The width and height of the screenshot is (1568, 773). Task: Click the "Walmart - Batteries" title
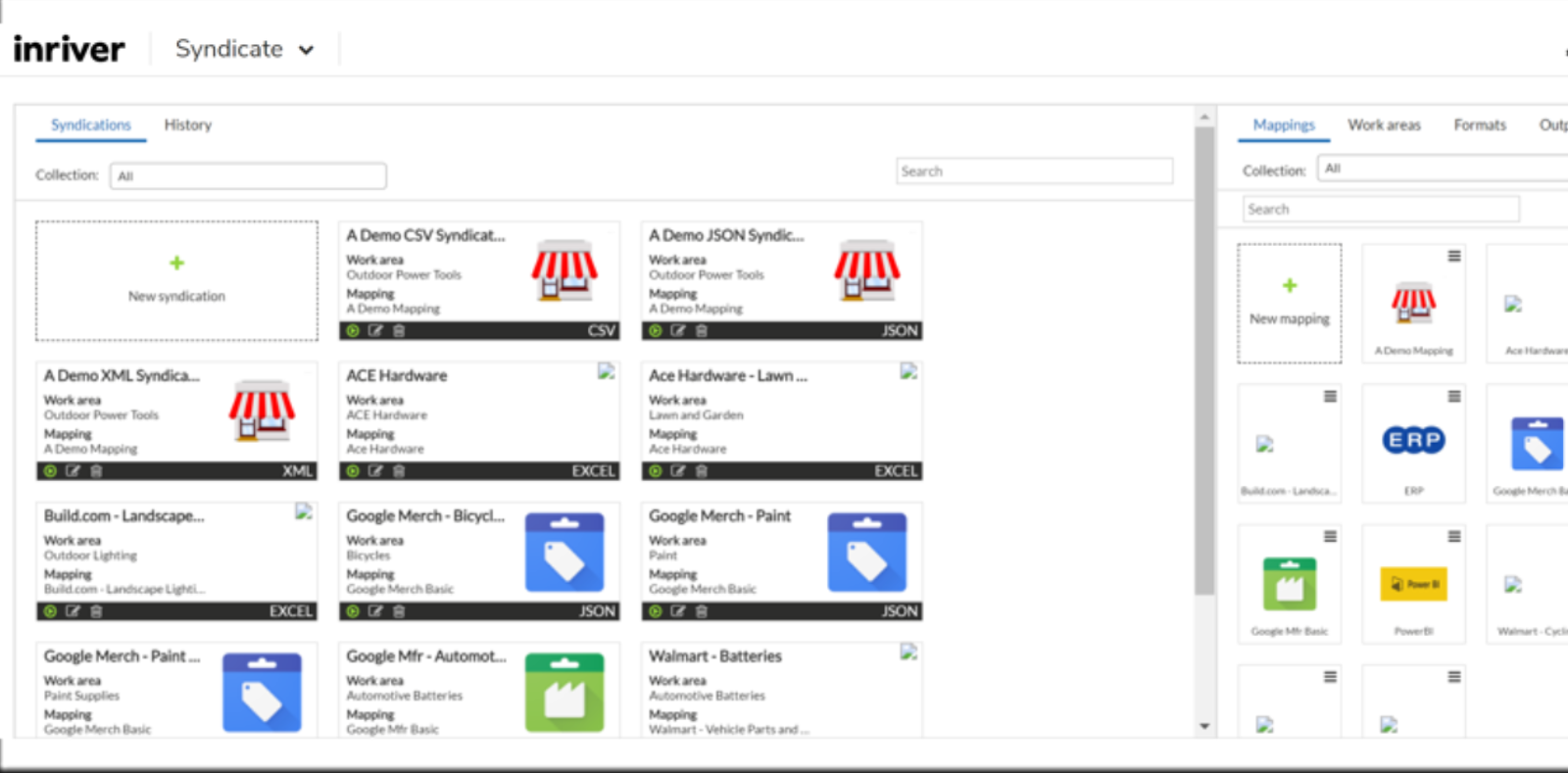(x=715, y=656)
